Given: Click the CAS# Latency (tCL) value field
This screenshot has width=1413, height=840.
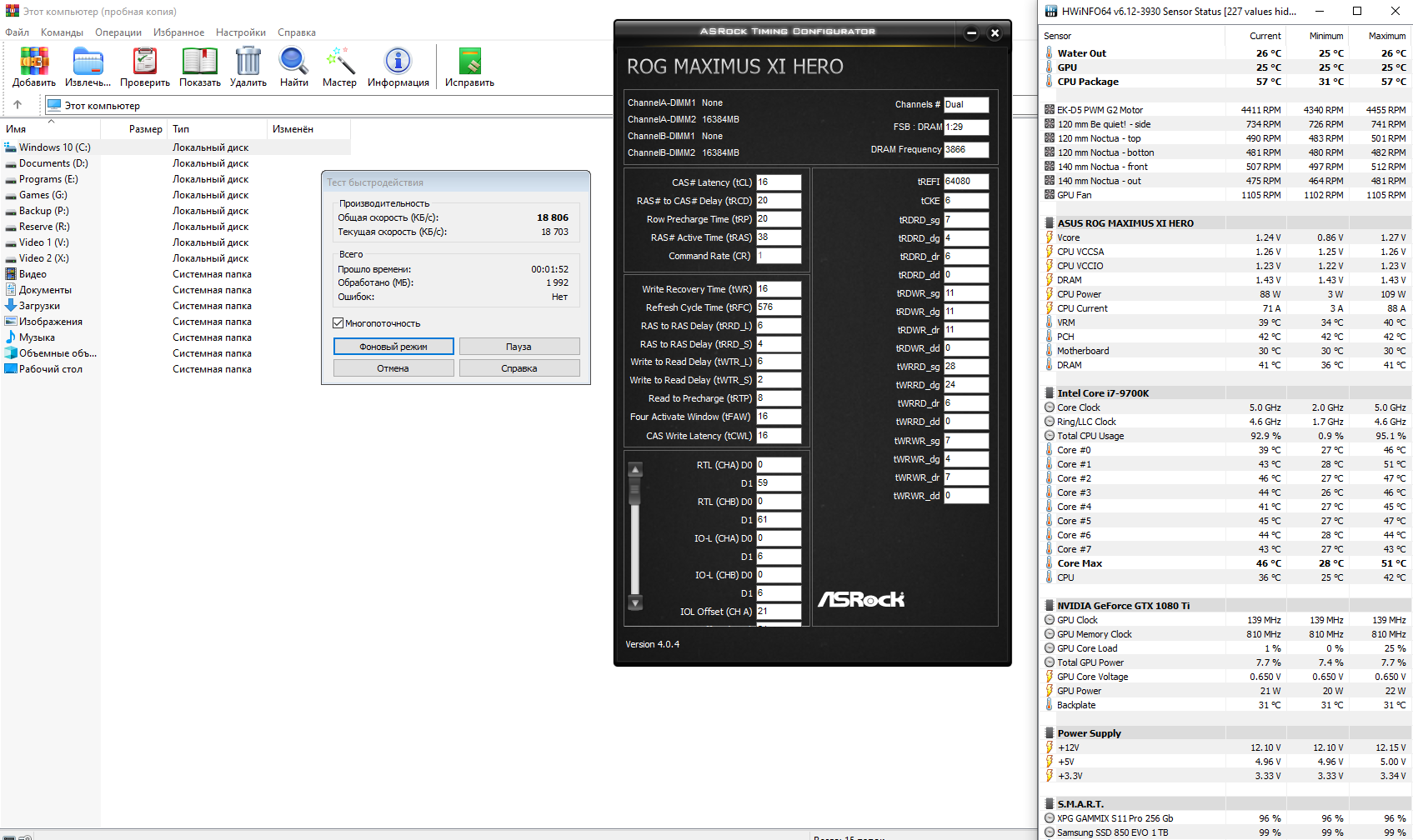Looking at the screenshot, I should point(779,182).
